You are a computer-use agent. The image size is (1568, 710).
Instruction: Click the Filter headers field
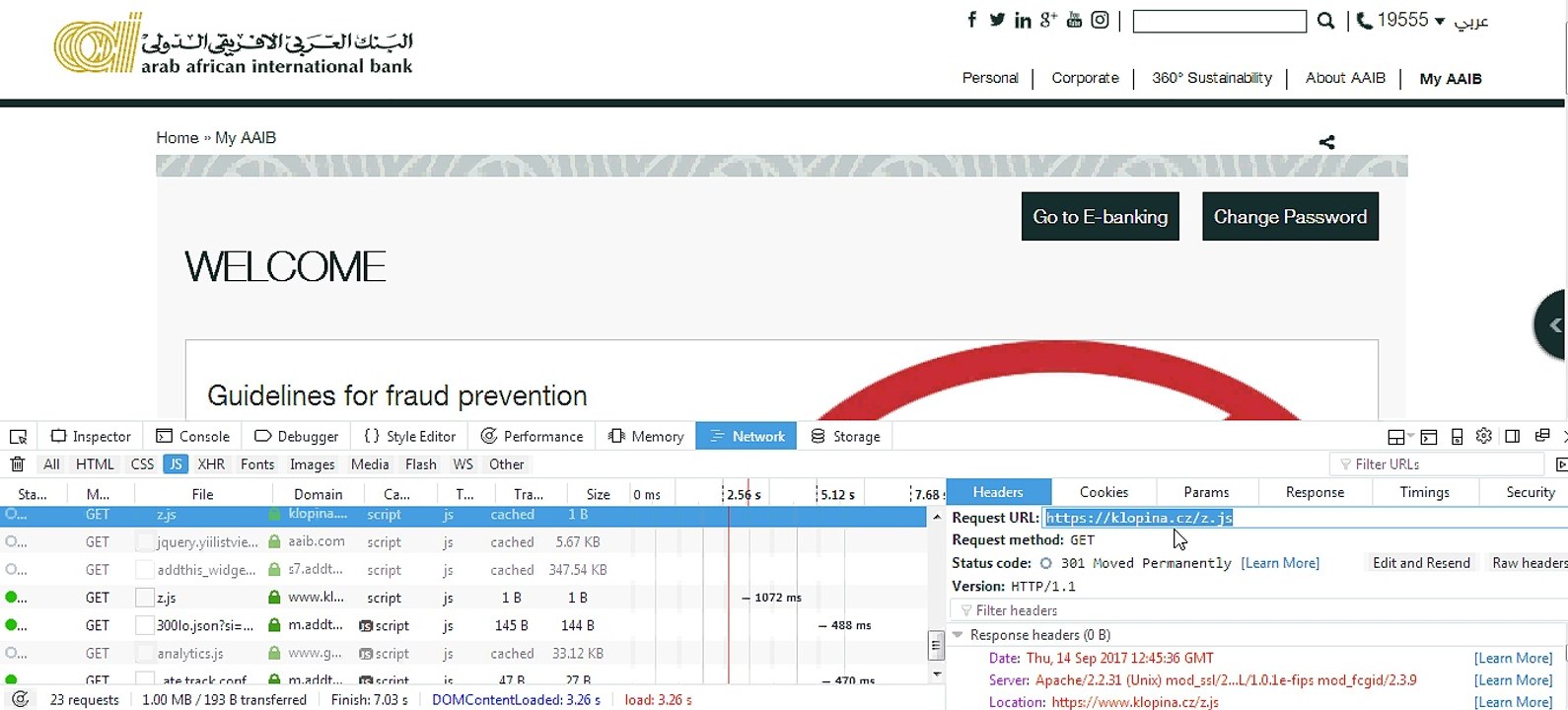pos(1258,610)
